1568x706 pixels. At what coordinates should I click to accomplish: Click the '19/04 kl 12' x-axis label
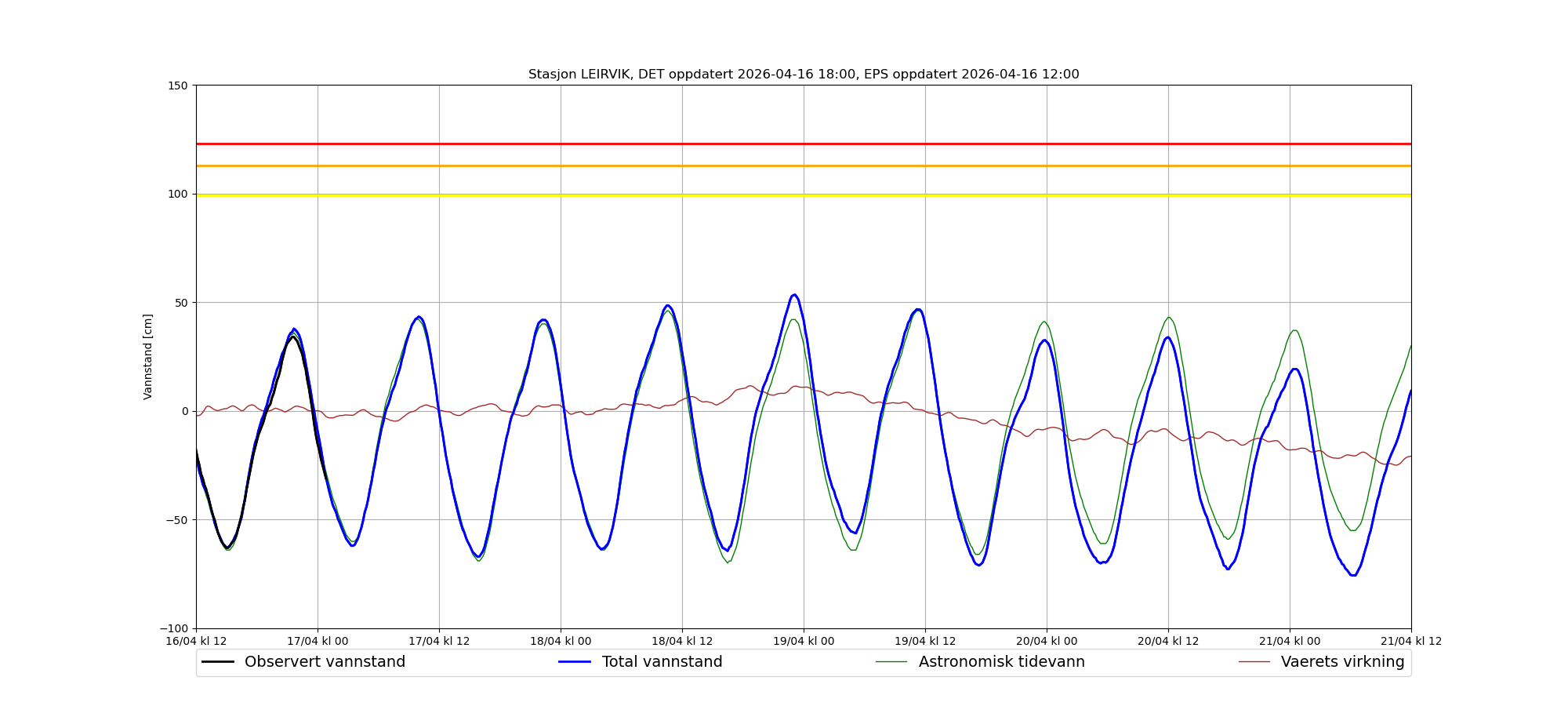tap(925, 641)
